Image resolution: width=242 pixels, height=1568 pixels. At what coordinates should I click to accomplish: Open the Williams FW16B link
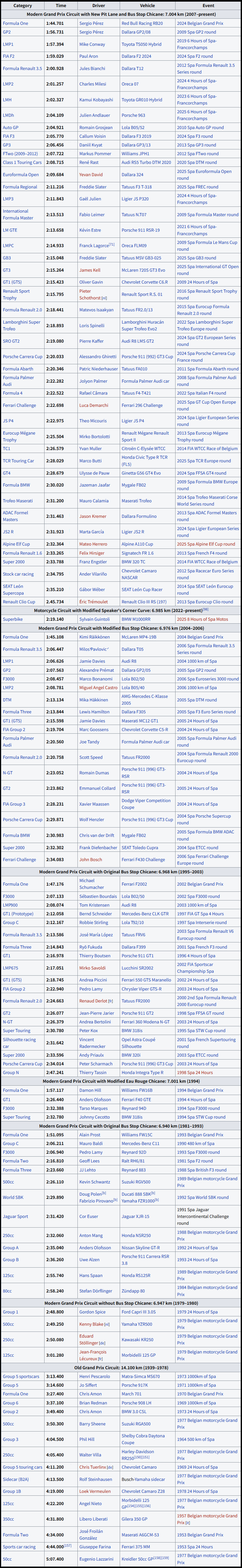(137, 1091)
